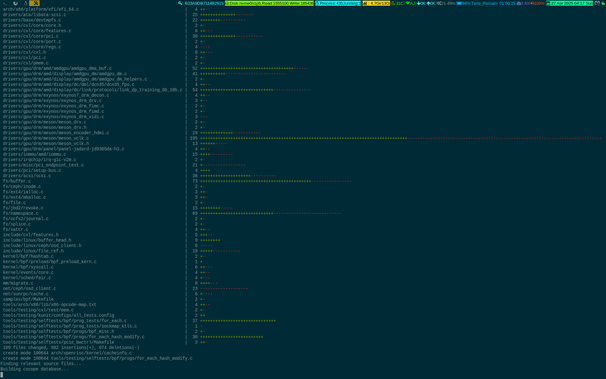
Task: Click the line kernel/bpf/hashtab.c
Action: point(28,257)
